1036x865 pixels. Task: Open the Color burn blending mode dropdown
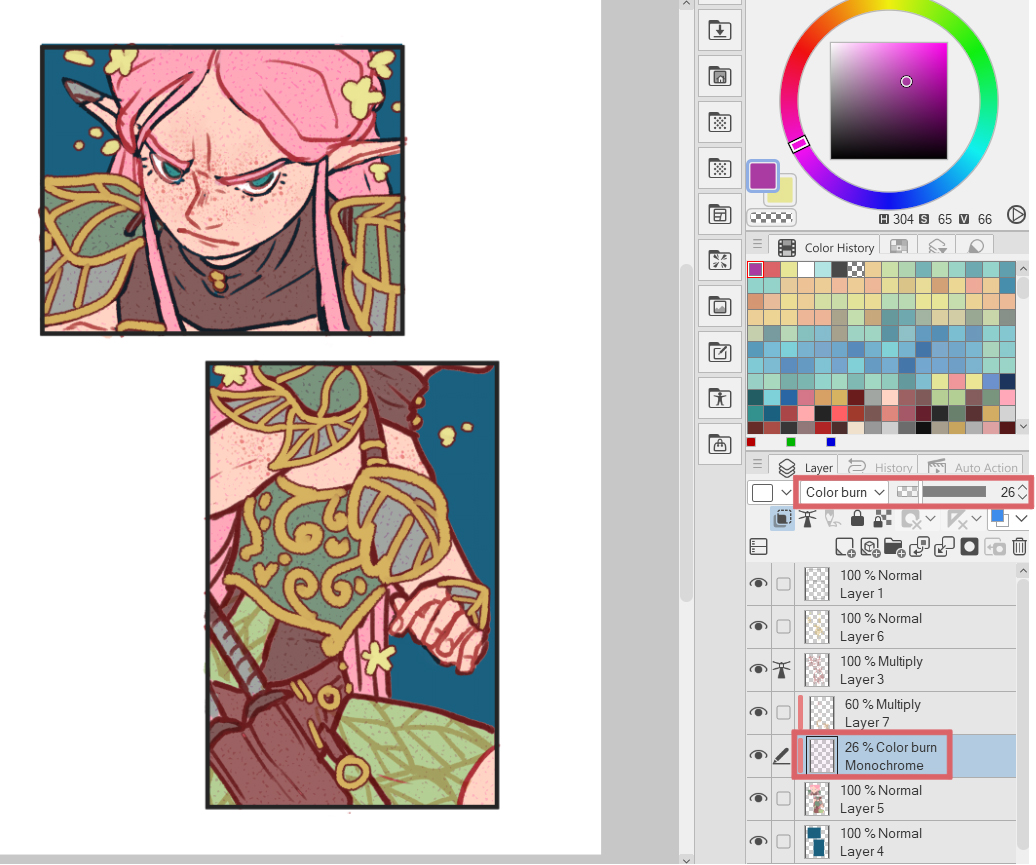[x=843, y=492]
